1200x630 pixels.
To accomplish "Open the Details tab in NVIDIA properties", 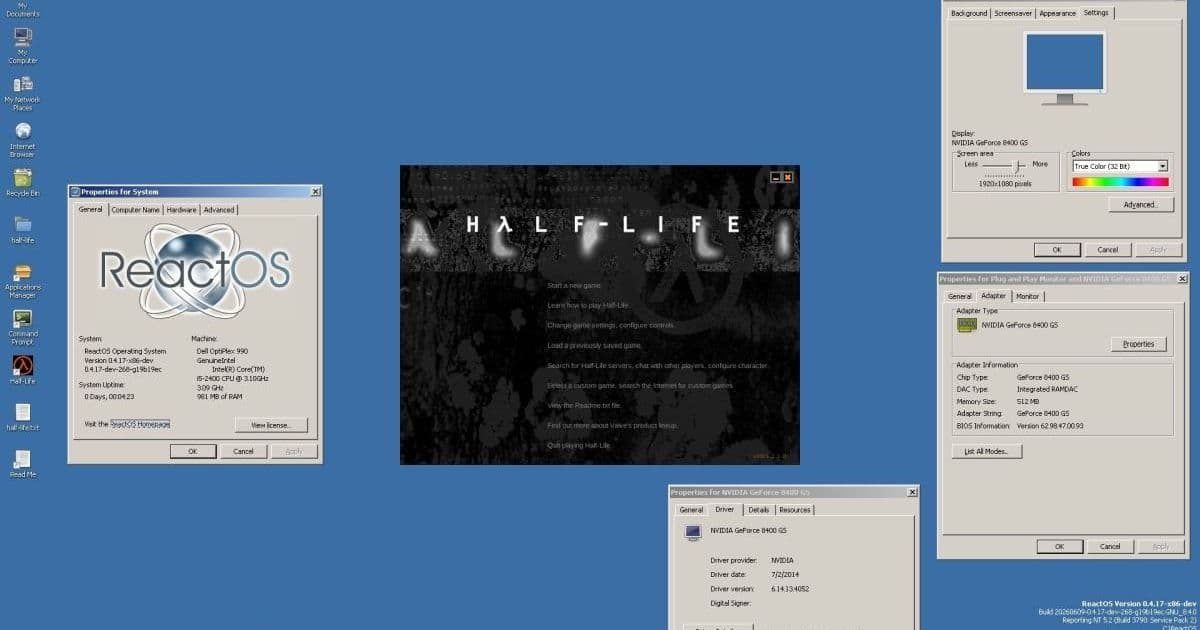I will click(758, 510).
